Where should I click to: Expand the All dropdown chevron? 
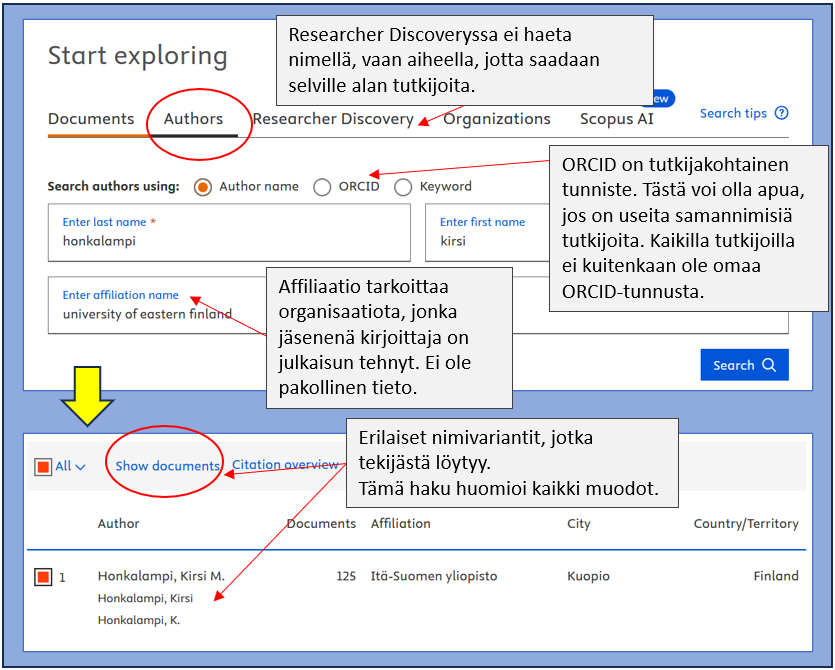[x=80, y=467]
